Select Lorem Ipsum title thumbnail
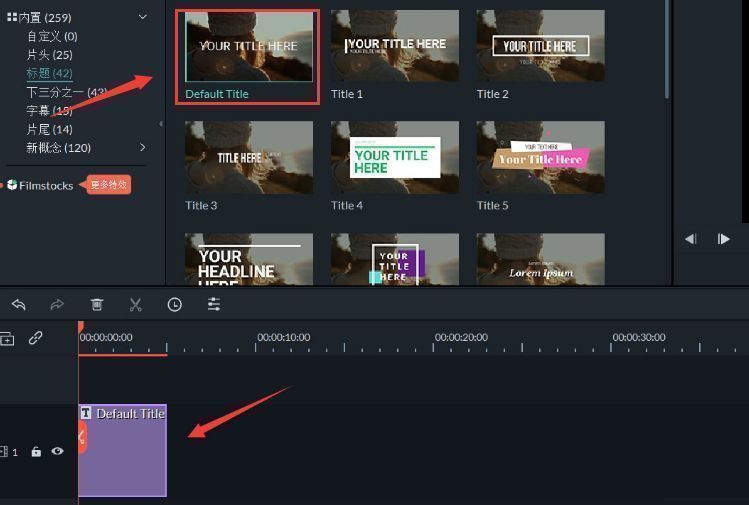The width and height of the screenshot is (749, 505). coord(540,259)
